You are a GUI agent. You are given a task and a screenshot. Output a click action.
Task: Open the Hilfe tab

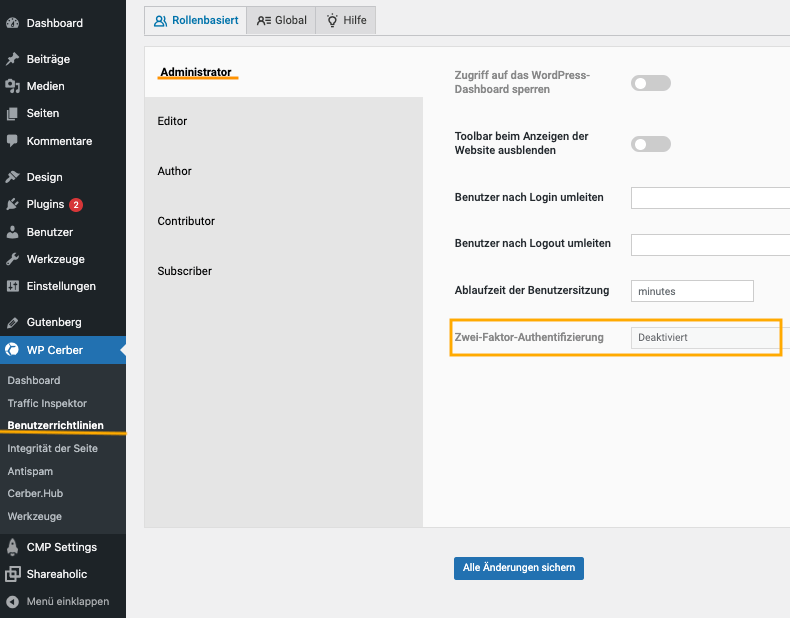346,21
